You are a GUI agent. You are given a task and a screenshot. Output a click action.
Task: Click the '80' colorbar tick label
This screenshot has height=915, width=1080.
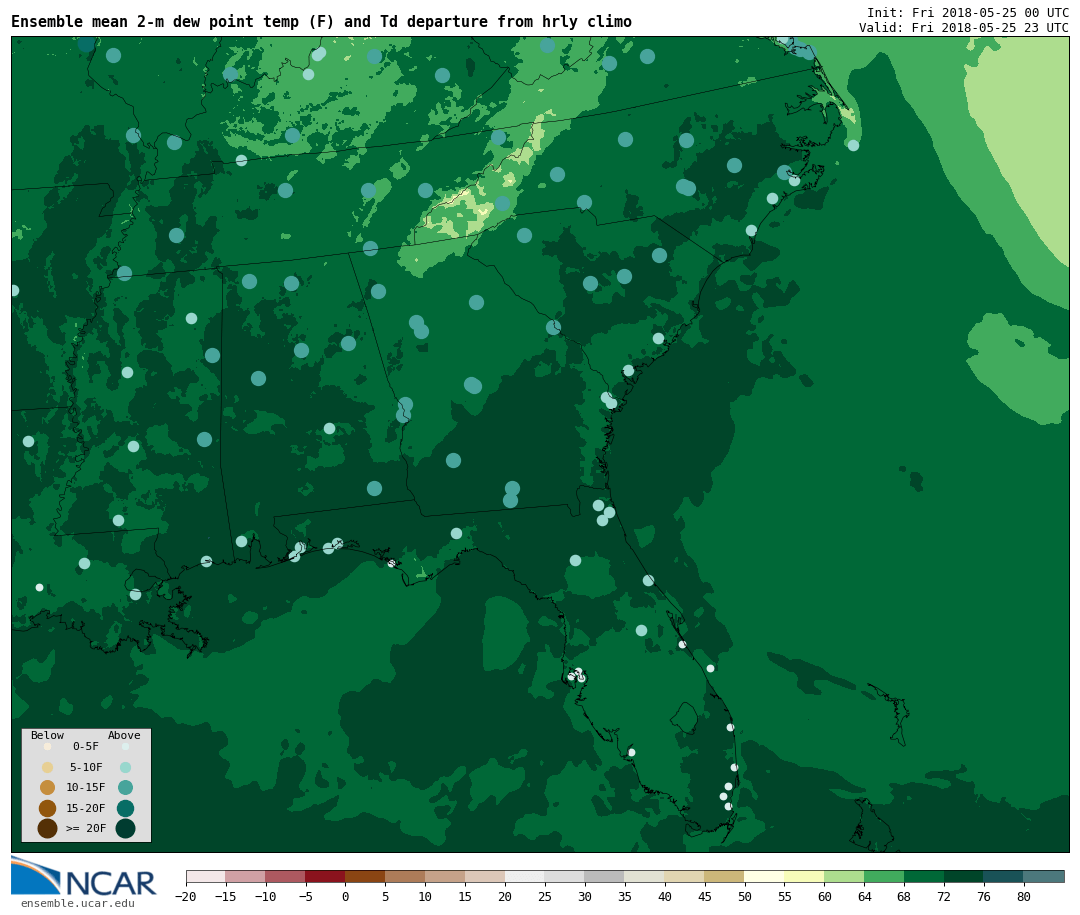[x=1024, y=896]
